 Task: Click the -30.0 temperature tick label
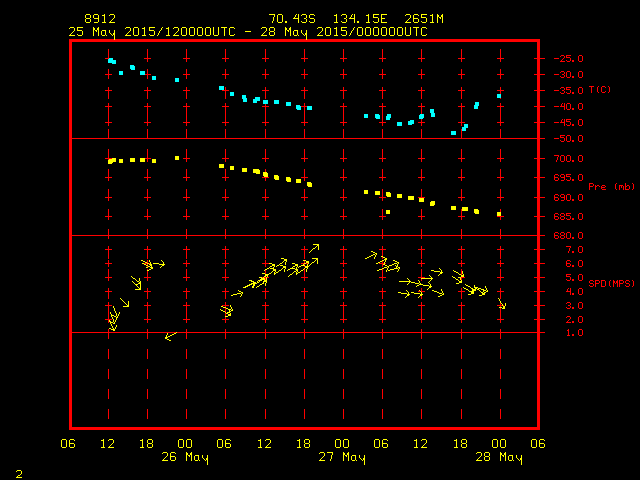(x=569, y=75)
